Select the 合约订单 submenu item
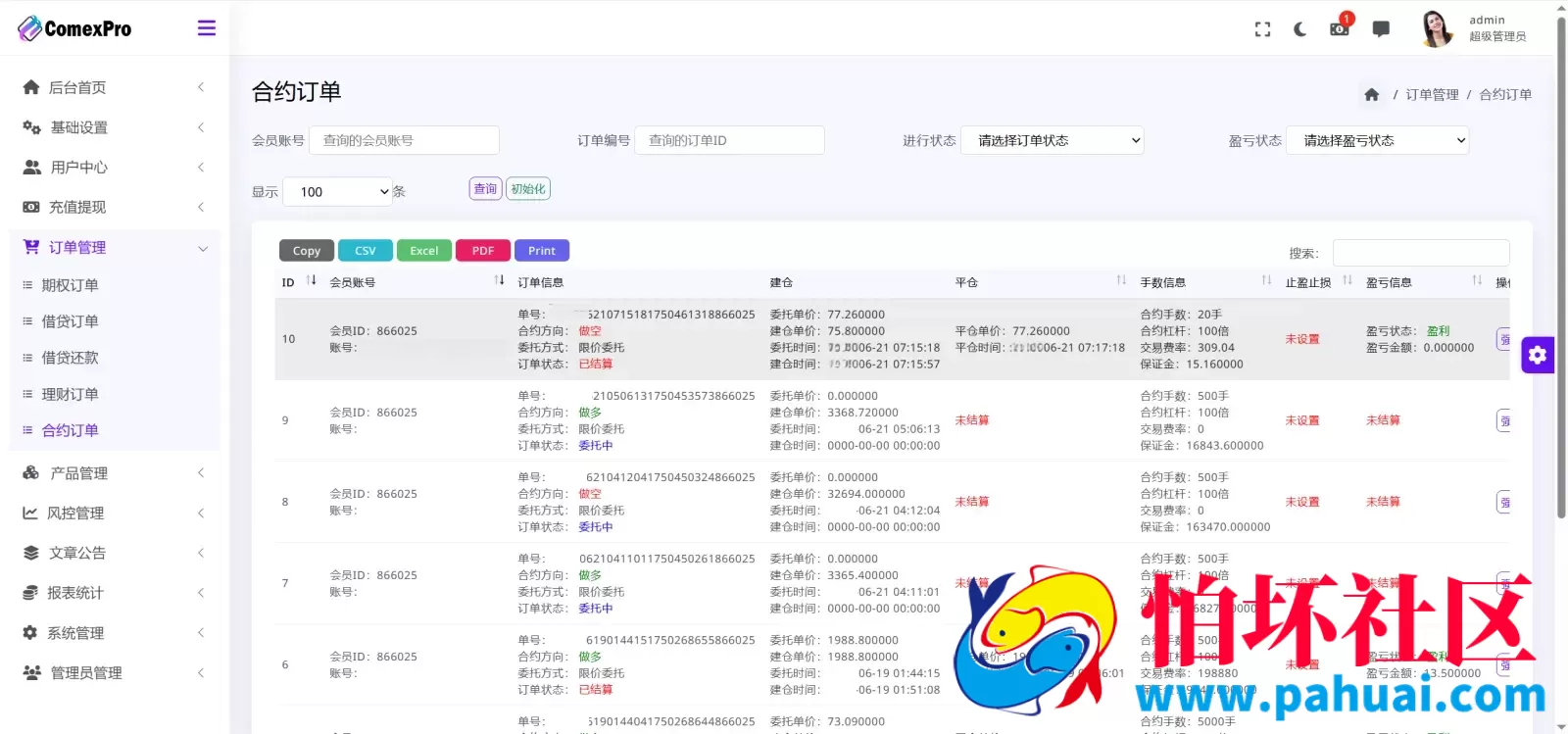Image resolution: width=1568 pixels, height=734 pixels. [70, 430]
